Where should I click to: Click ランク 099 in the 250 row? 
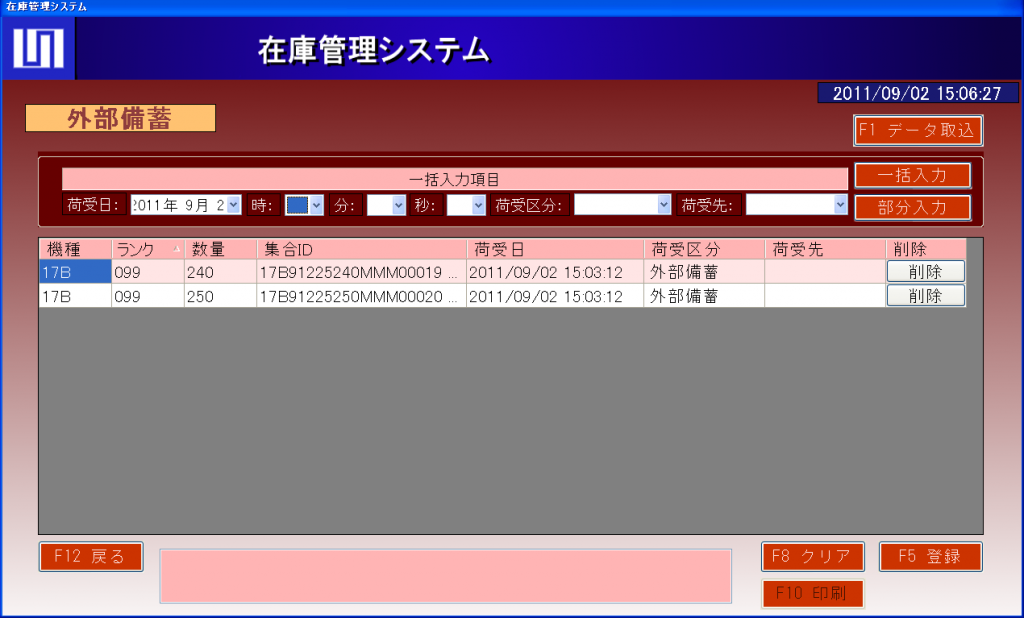[148, 296]
